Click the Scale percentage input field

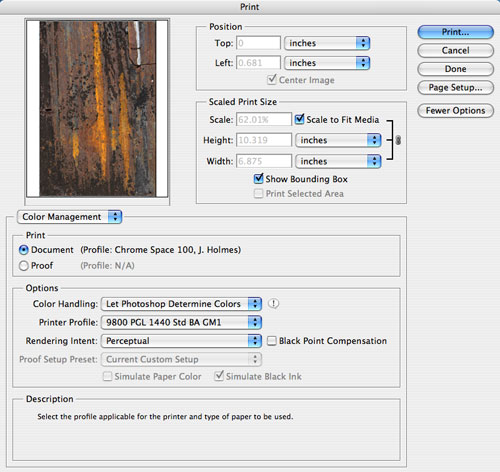click(x=264, y=119)
